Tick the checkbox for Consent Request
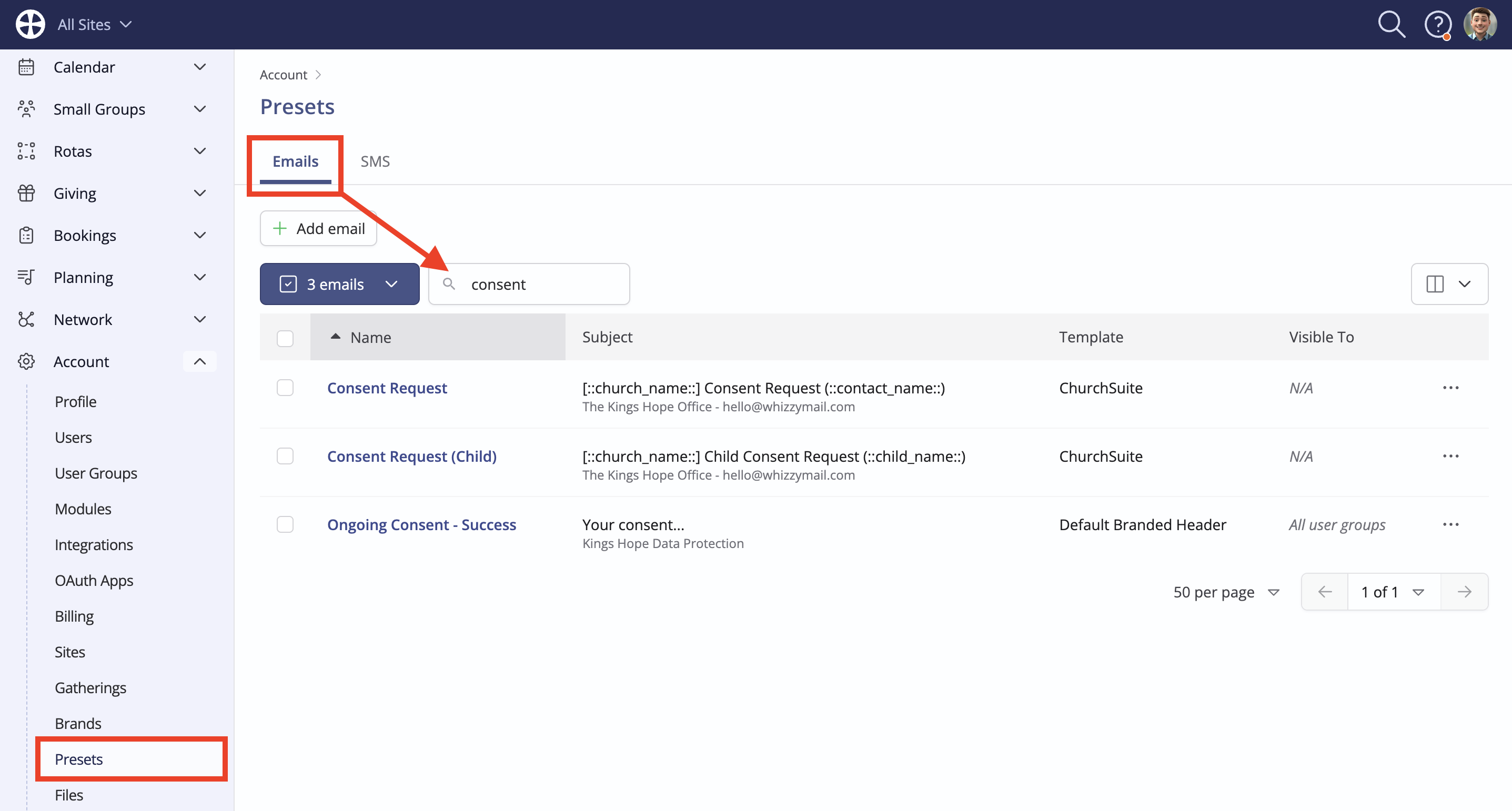Viewport: 1512px width, 811px height. (x=285, y=388)
